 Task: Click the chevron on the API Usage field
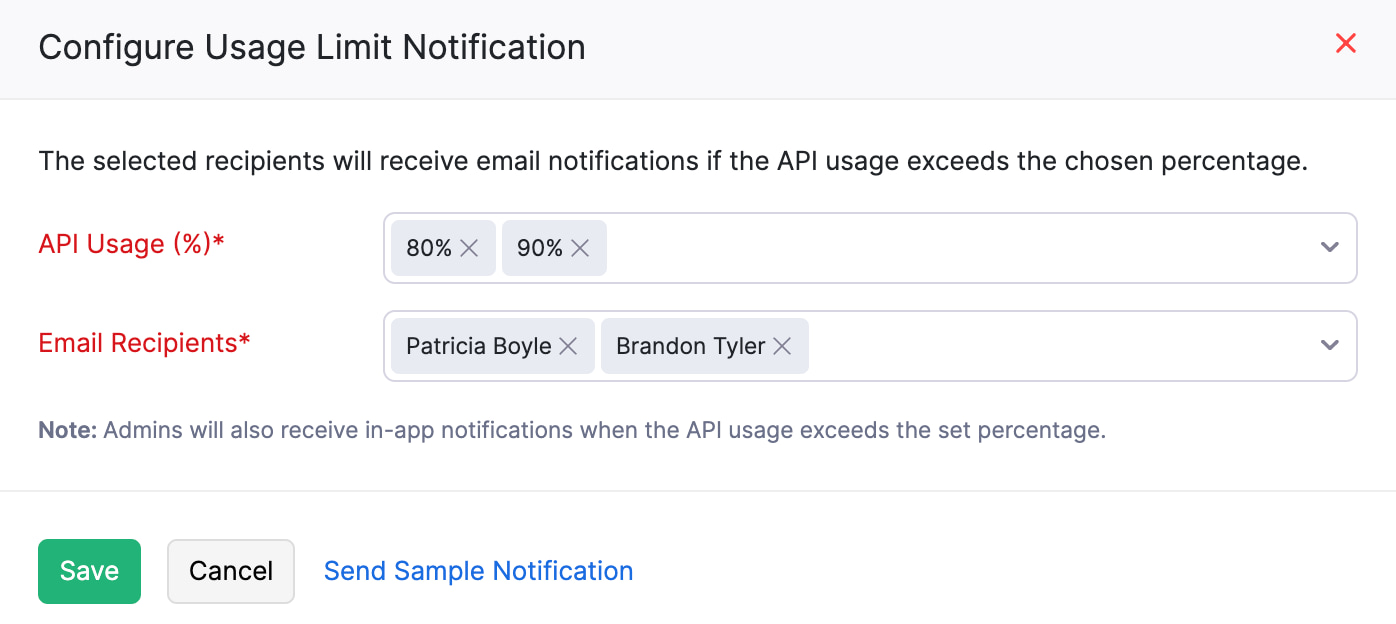1329,247
